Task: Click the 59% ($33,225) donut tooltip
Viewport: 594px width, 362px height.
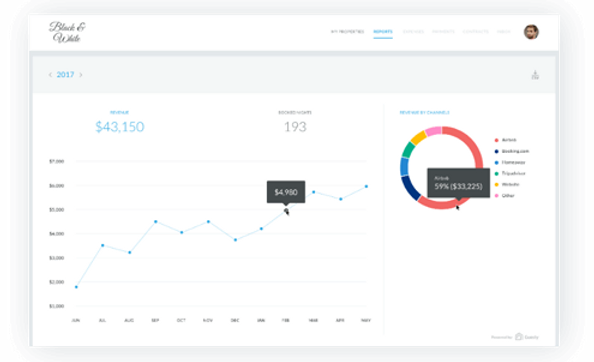Action: pos(458,183)
